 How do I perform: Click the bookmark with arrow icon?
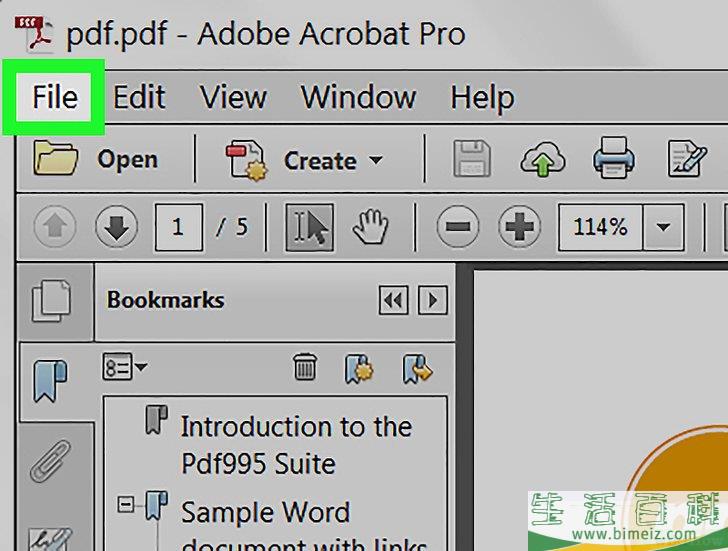(x=417, y=369)
